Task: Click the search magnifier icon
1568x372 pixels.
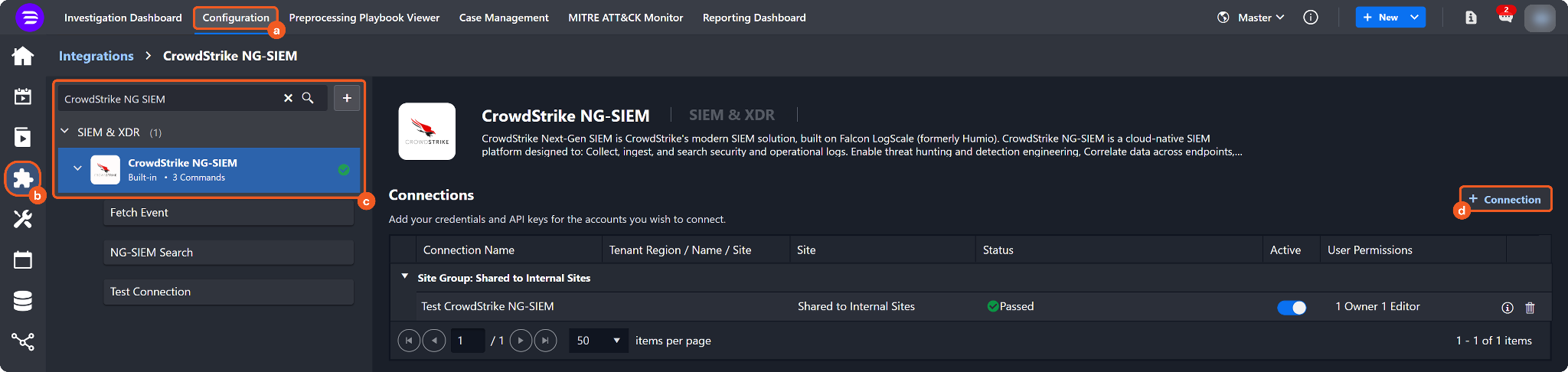Action: pos(308,98)
